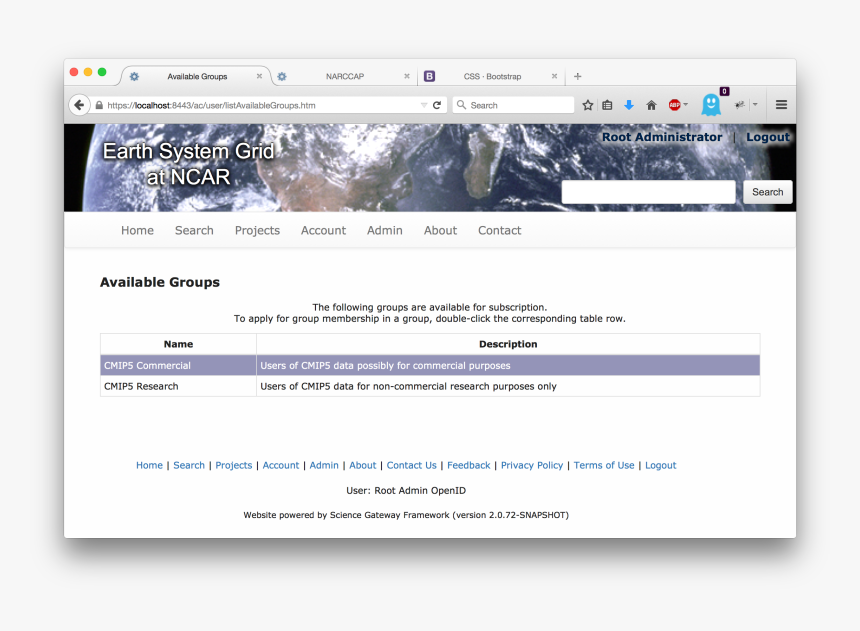Switch to the Available Groups tab
This screenshot has width=860, height=631.
pos(197,76)
